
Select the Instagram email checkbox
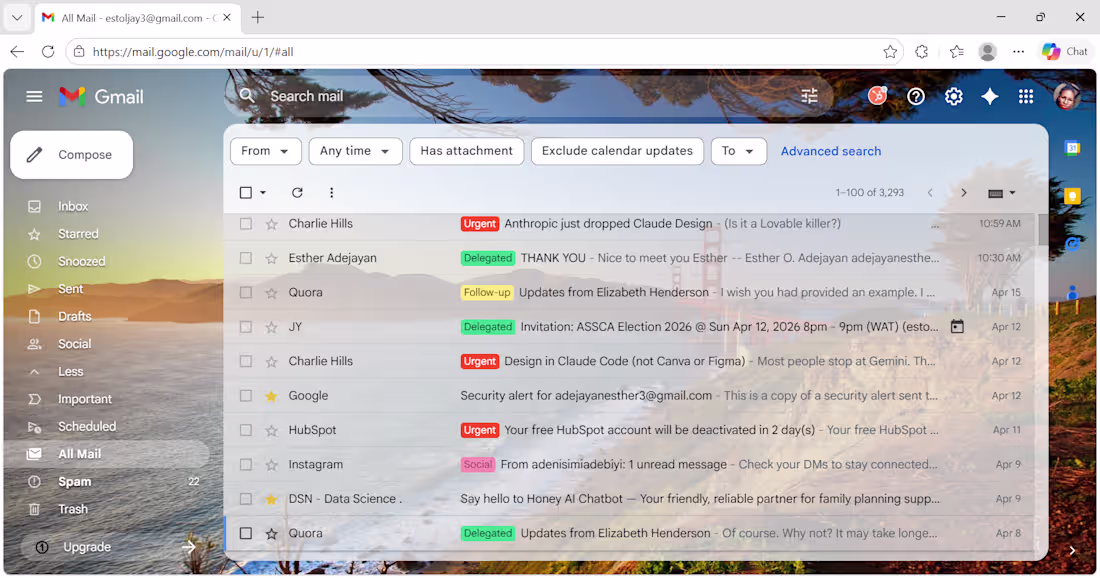click(x=246, y=464)
